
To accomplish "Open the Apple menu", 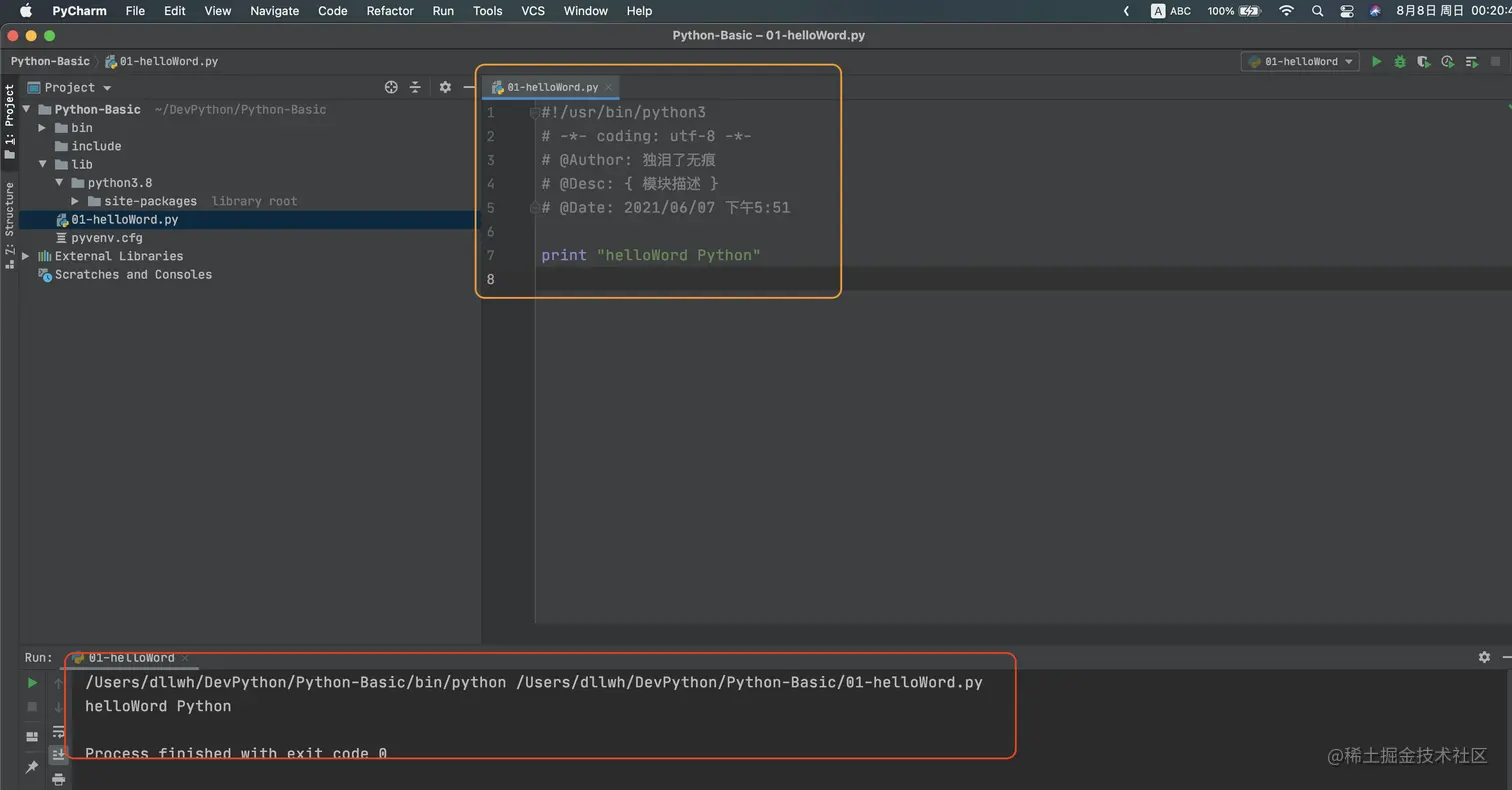I will pos(26,11).
